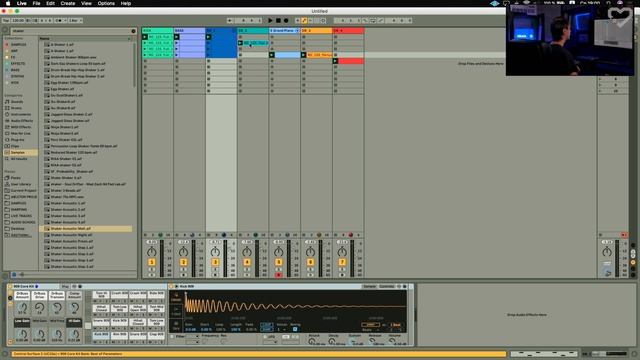Click the Master track pan knob
This screenshot has height=360, width=640.
[x=607, y=252]
